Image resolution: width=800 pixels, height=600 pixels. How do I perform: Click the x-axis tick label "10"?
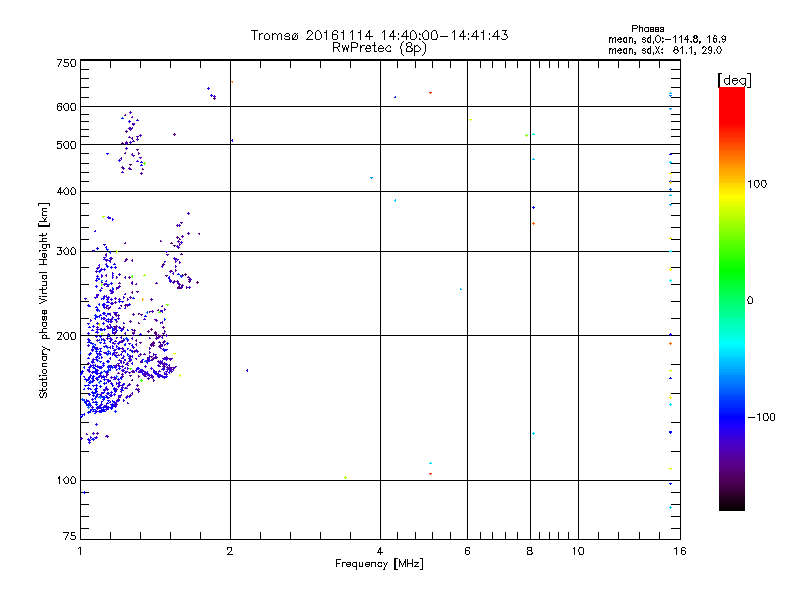pos(578,551)
